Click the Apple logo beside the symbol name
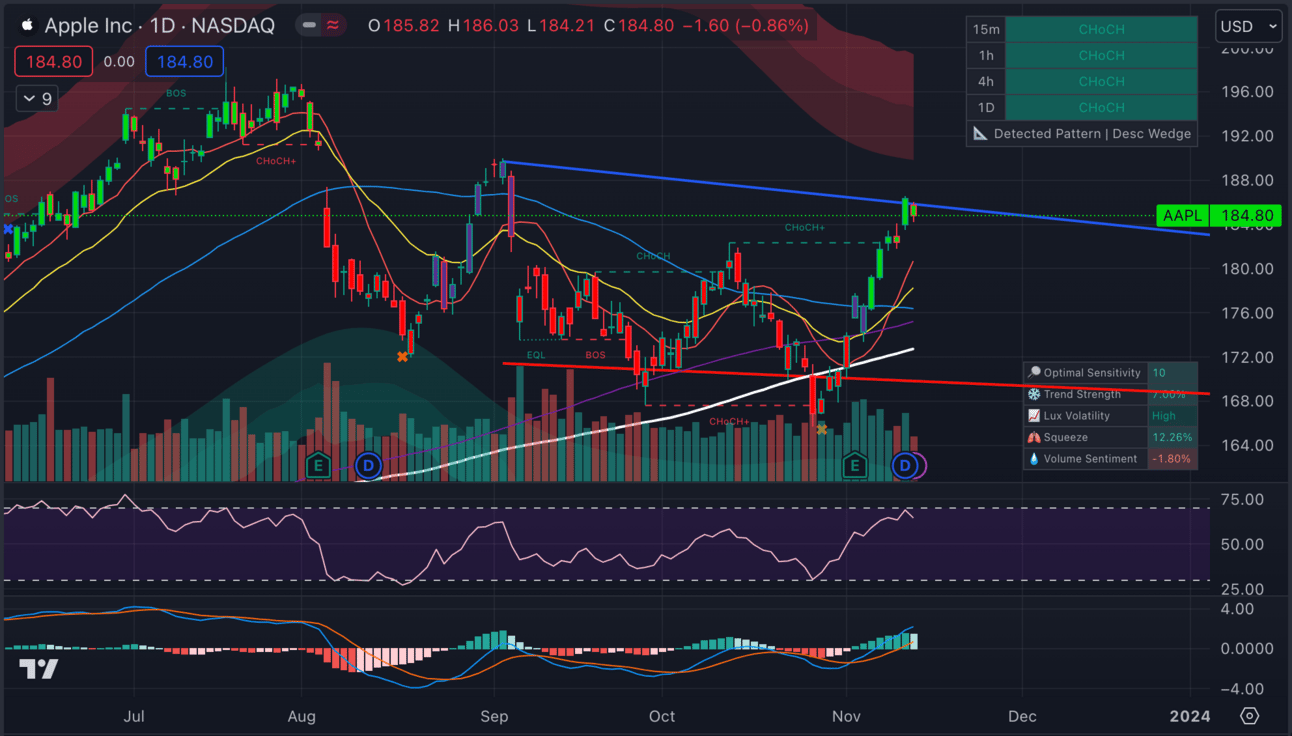Viewport: 1292px width, 736px height. coord(26,25)
